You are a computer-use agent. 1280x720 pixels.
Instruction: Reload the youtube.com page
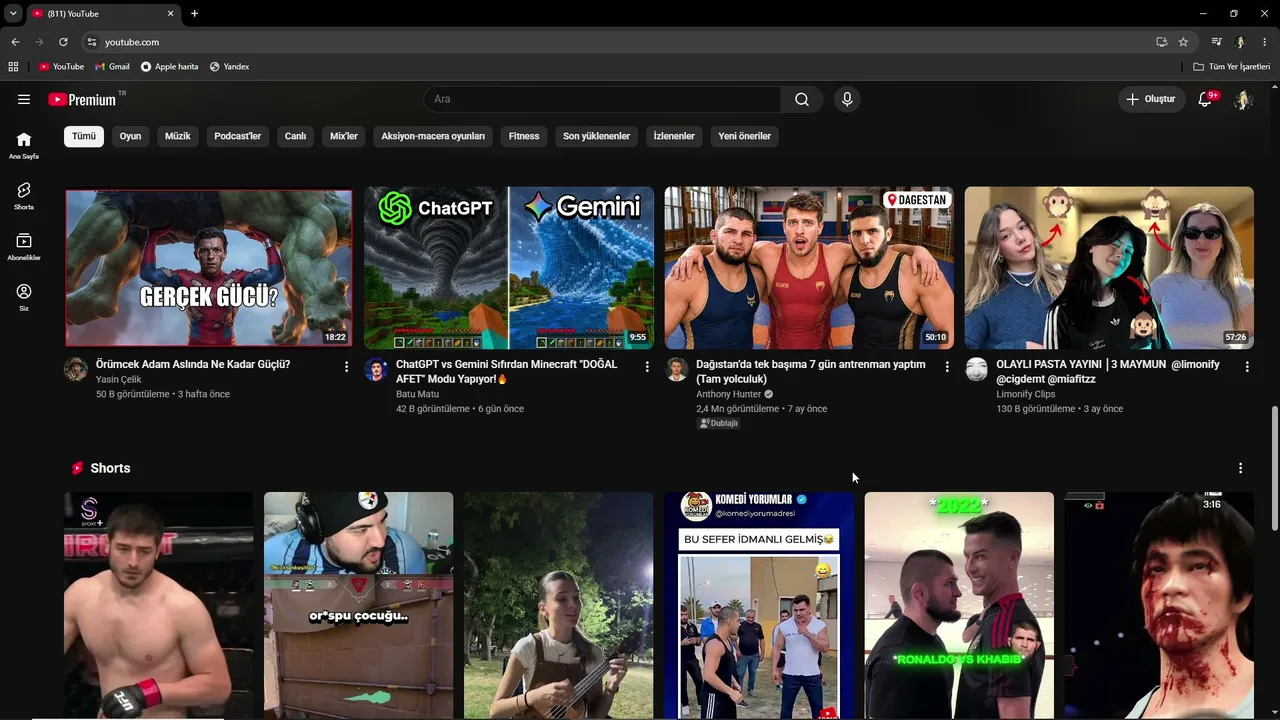click(x=63, y=42)
